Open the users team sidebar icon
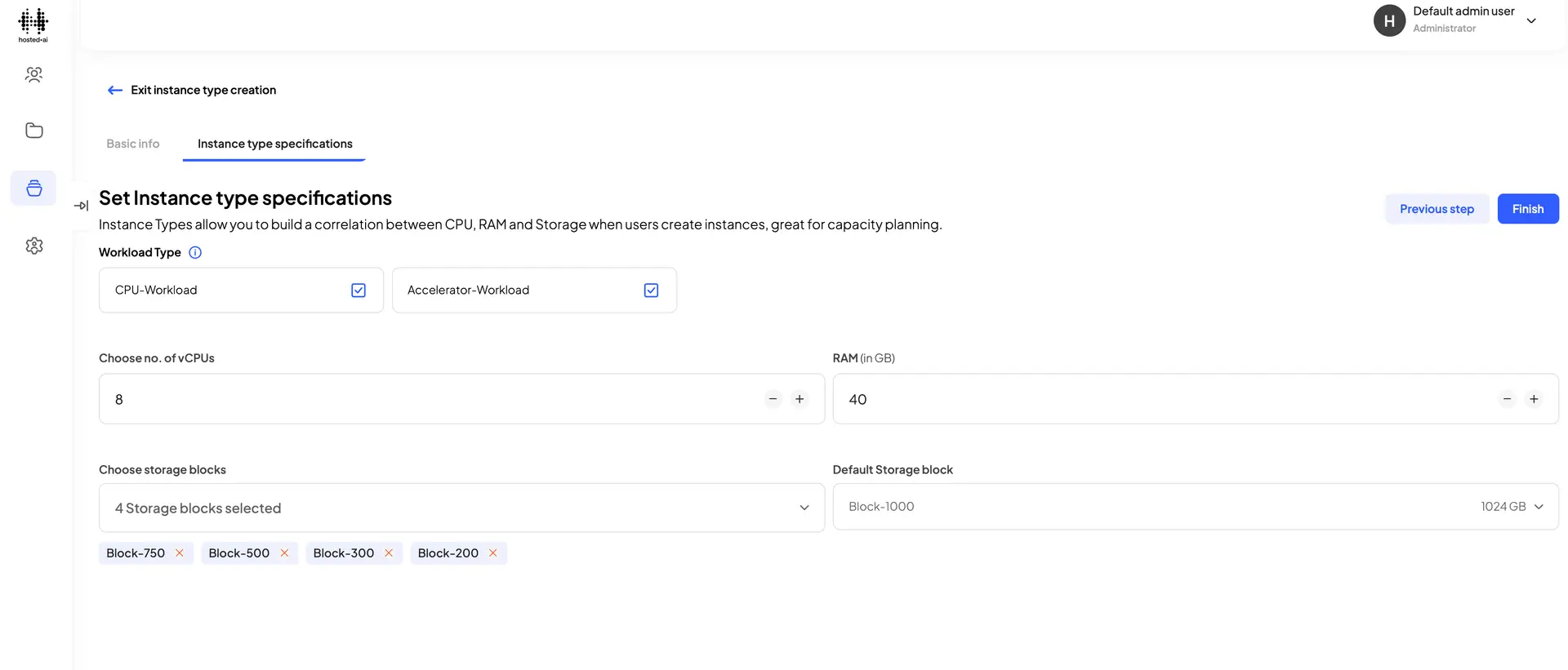1568x670 pixels. (33, 75)
